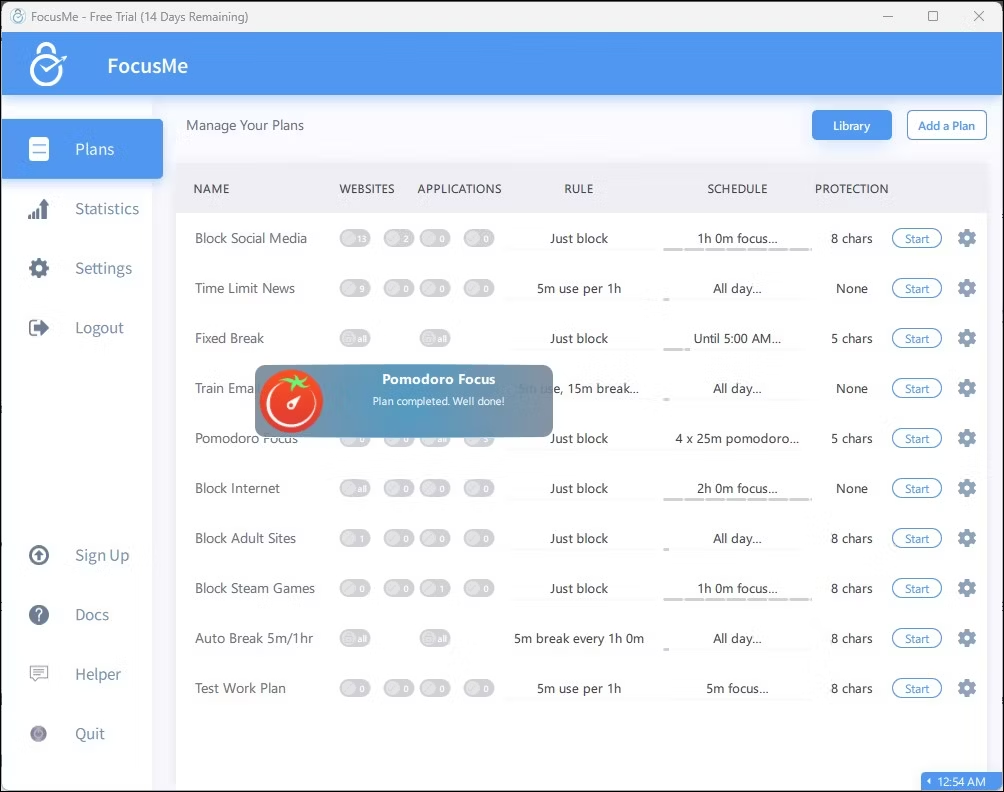This screenshot has width=1004, height=792.
Task: Select the 'Auto Break 5m/1hr' plan name
Action: tap(254, 638)
